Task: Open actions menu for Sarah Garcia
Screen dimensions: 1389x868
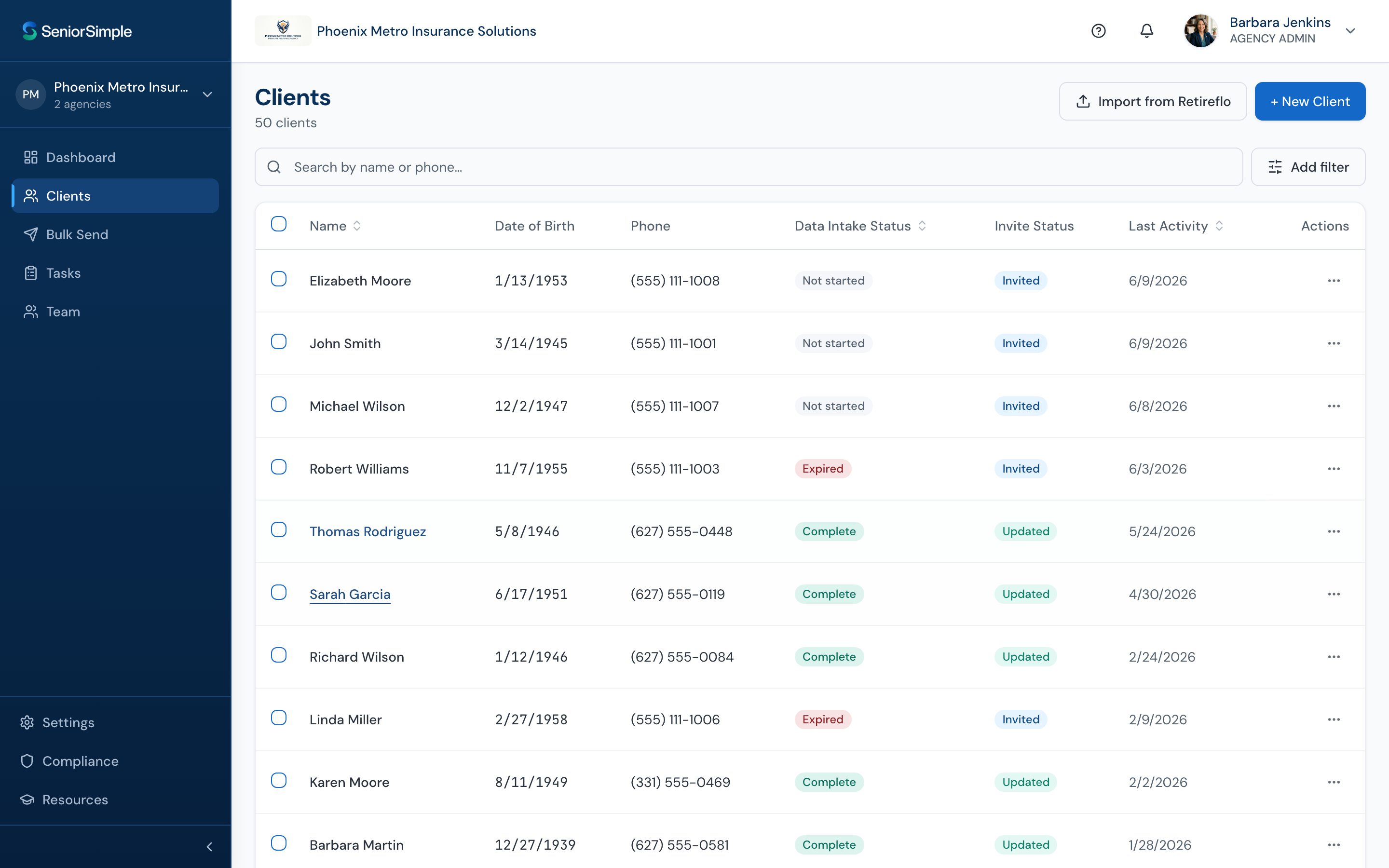Action: pyautogui.click(x=1334, y=594)
